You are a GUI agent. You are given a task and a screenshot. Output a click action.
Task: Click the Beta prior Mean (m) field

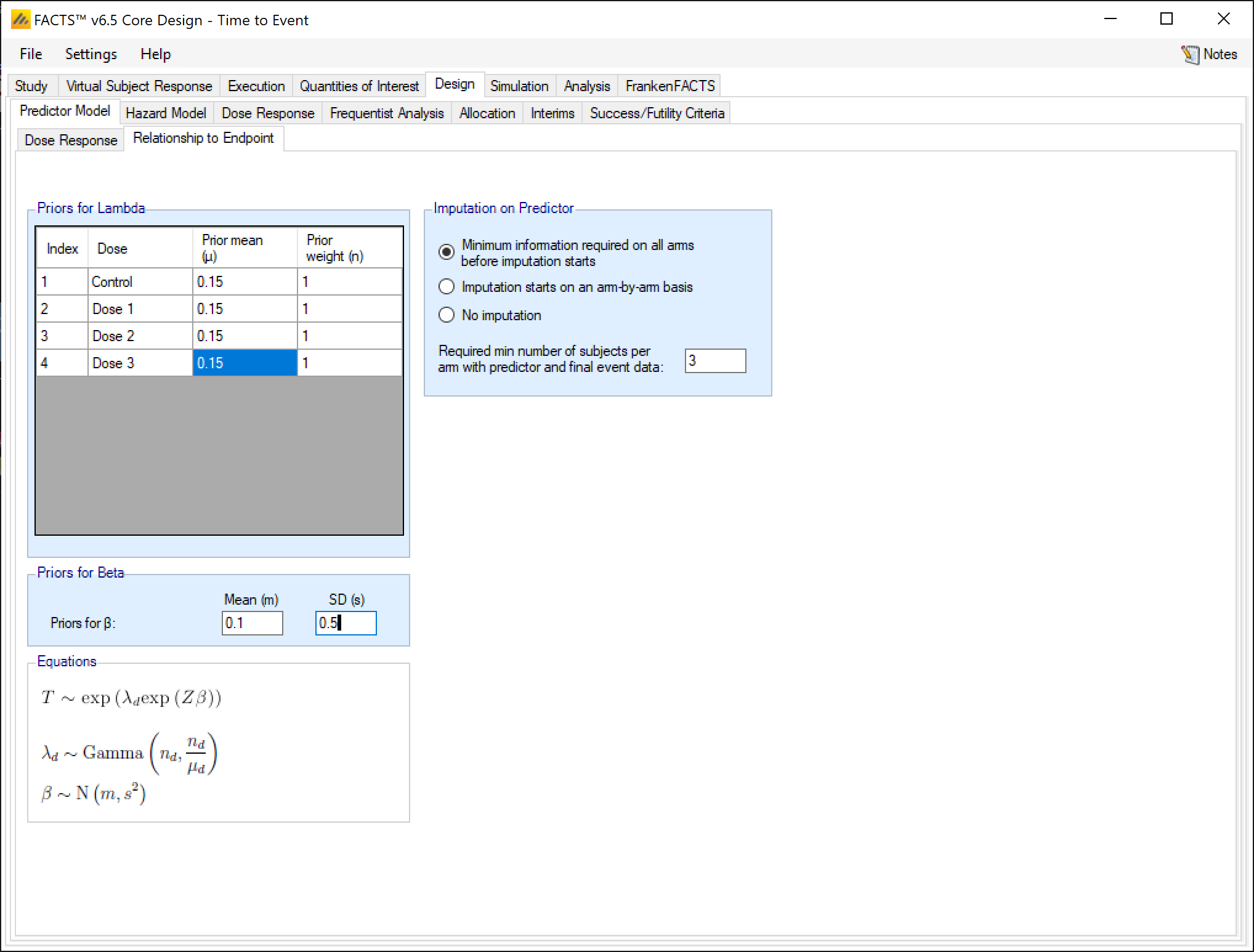[252, 623]
